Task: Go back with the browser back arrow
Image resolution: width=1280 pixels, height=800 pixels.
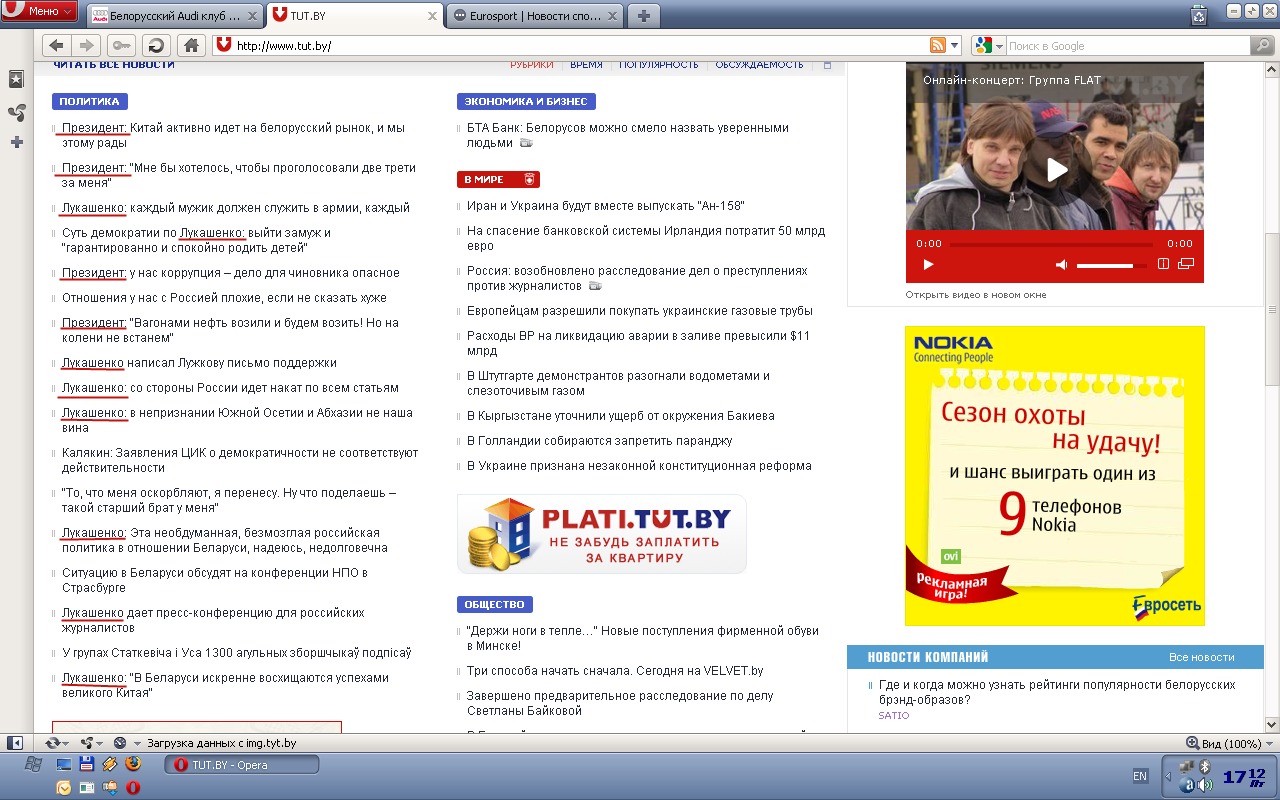Action: click(56, 45)
